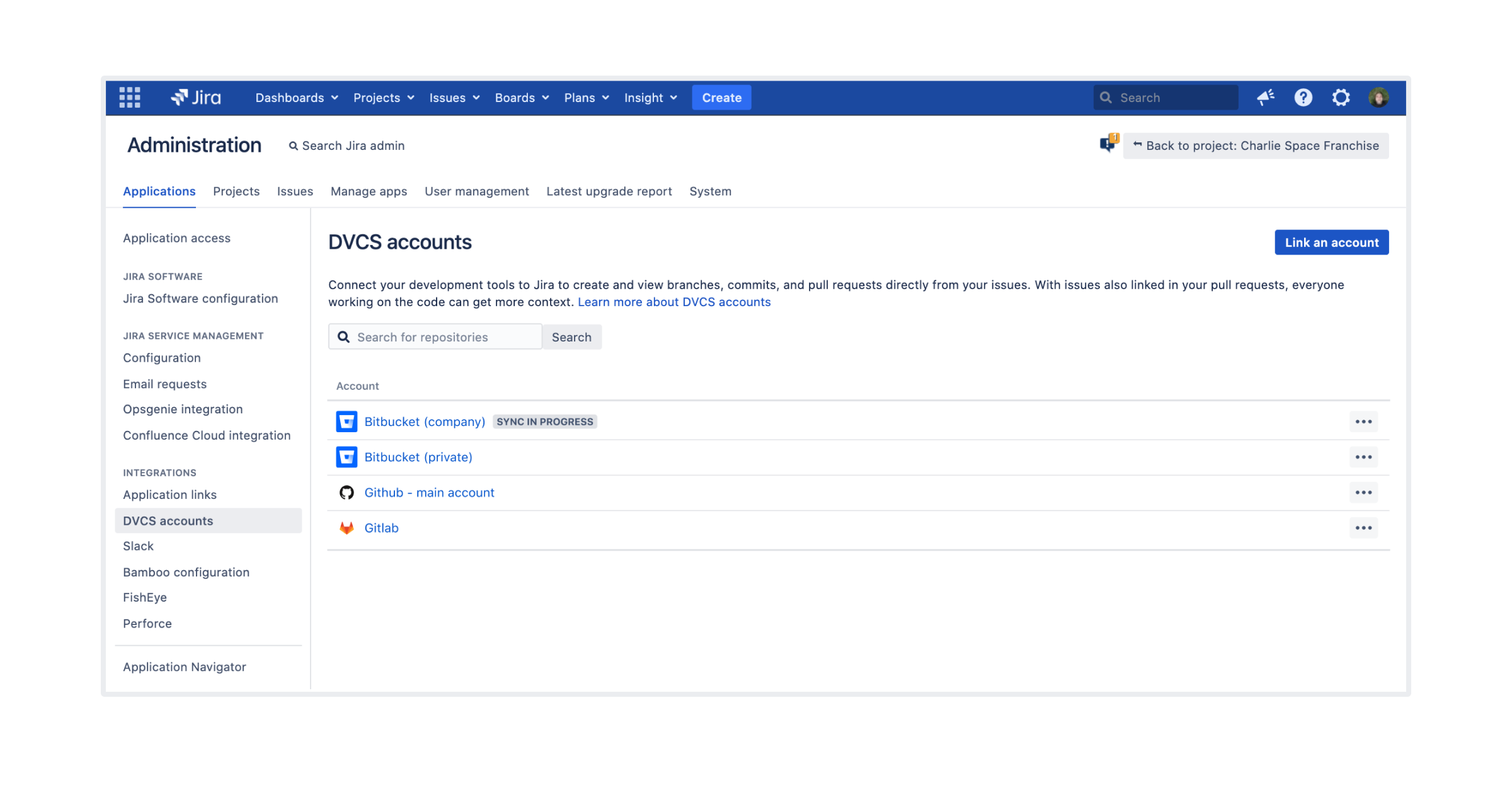Open Bamboo configuration in sidebar

[186, 573]
